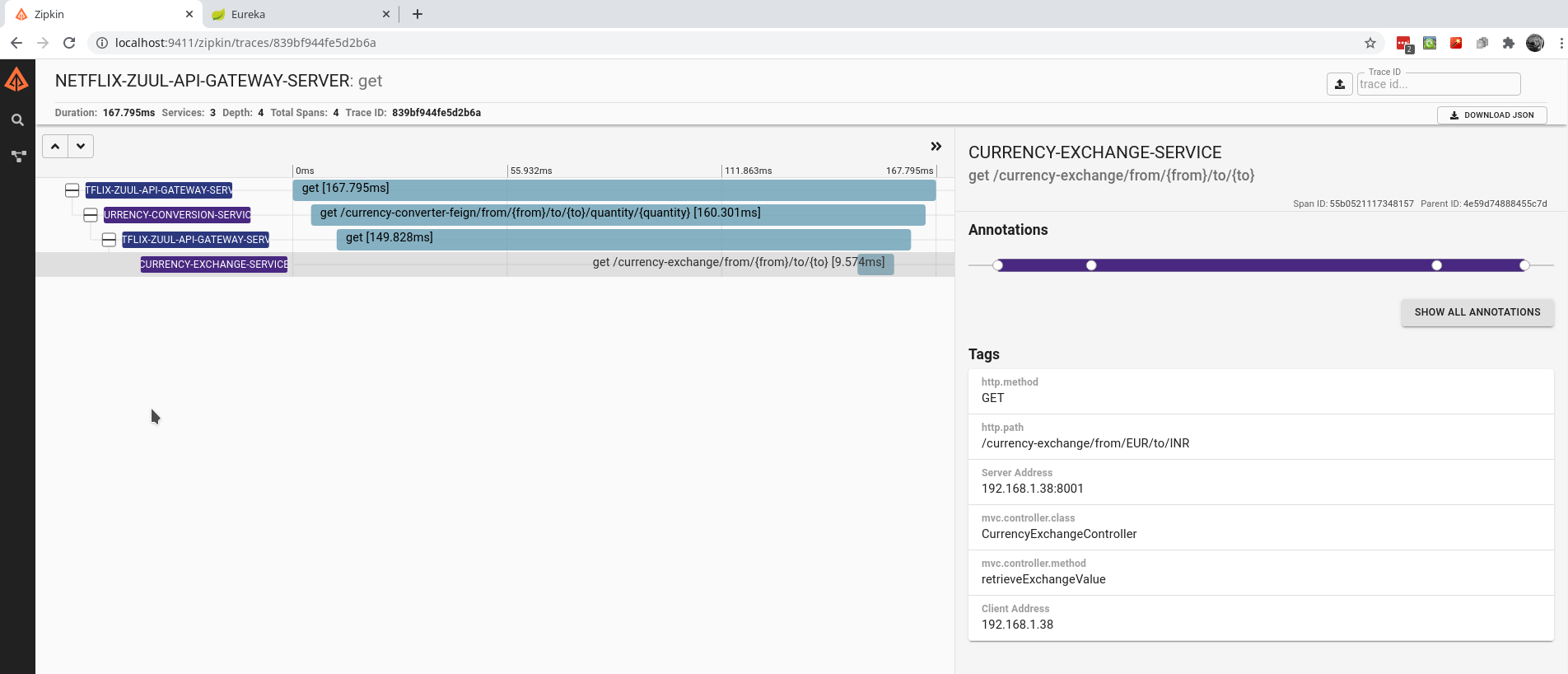This screenshot has height=674, width=1568.
Task: Go forward in browser history
Action: click(43, 43)
